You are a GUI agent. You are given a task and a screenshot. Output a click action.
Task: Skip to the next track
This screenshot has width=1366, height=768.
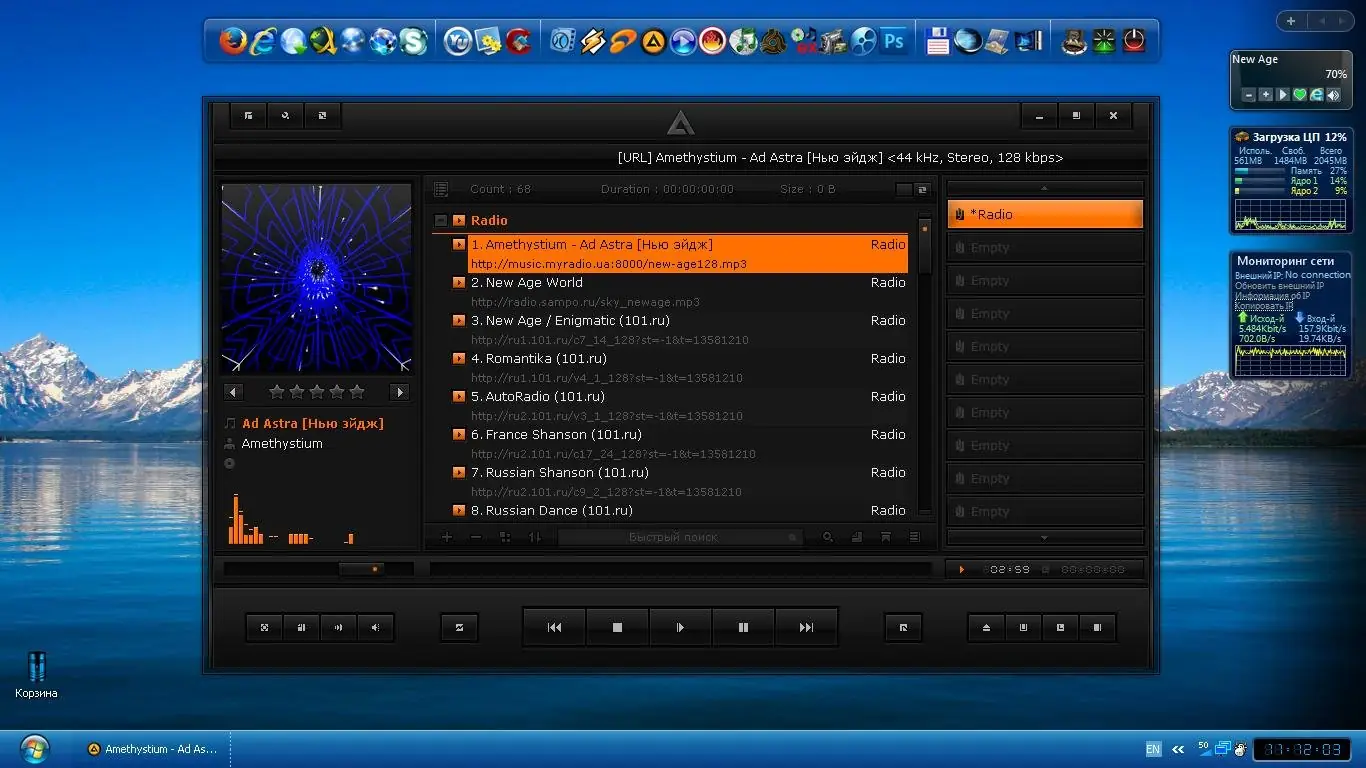coord(806,627)
